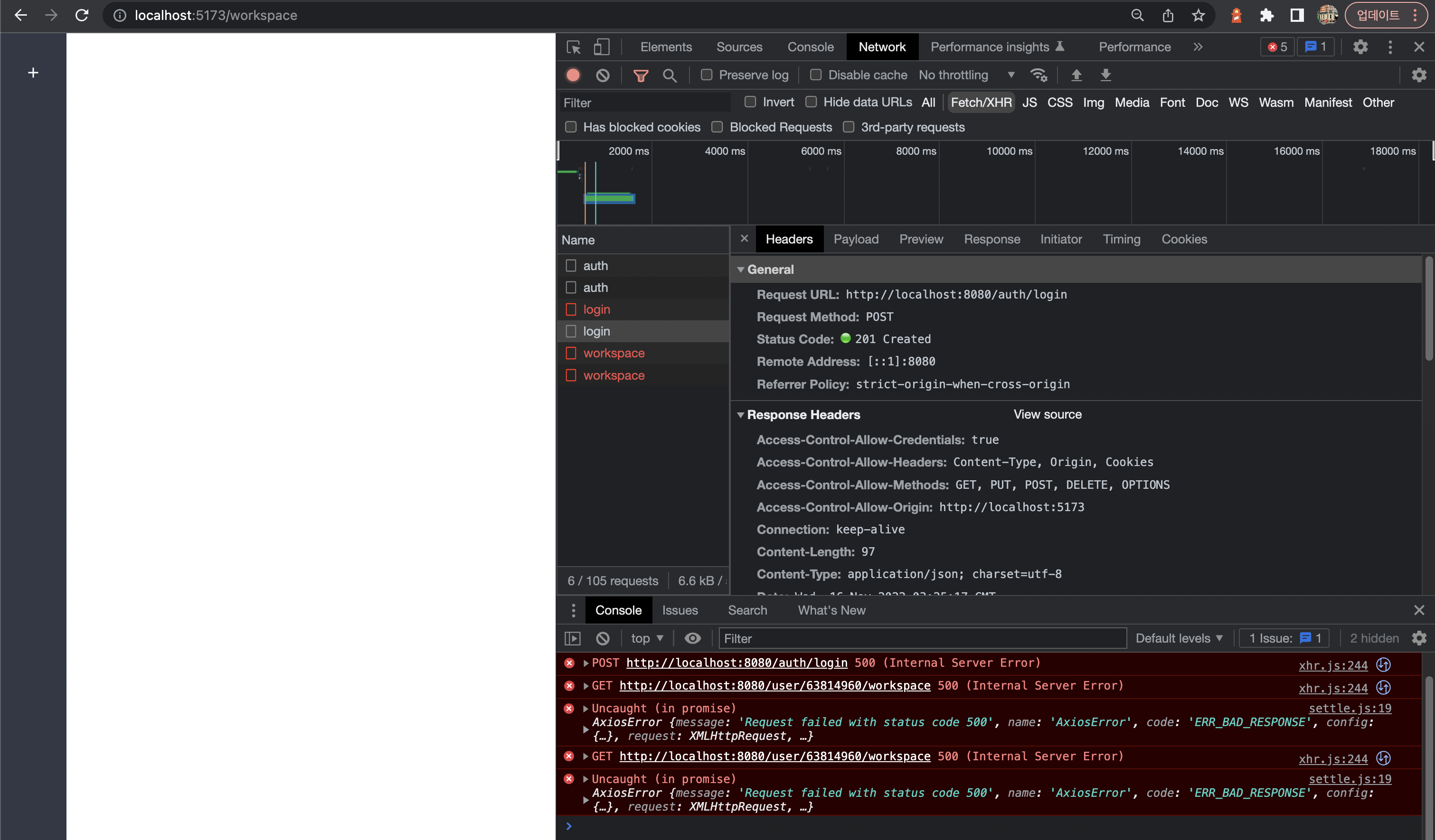Select the JS type filter
The width and height of the screenshot is (1435, 840).
click(1029, 103)
